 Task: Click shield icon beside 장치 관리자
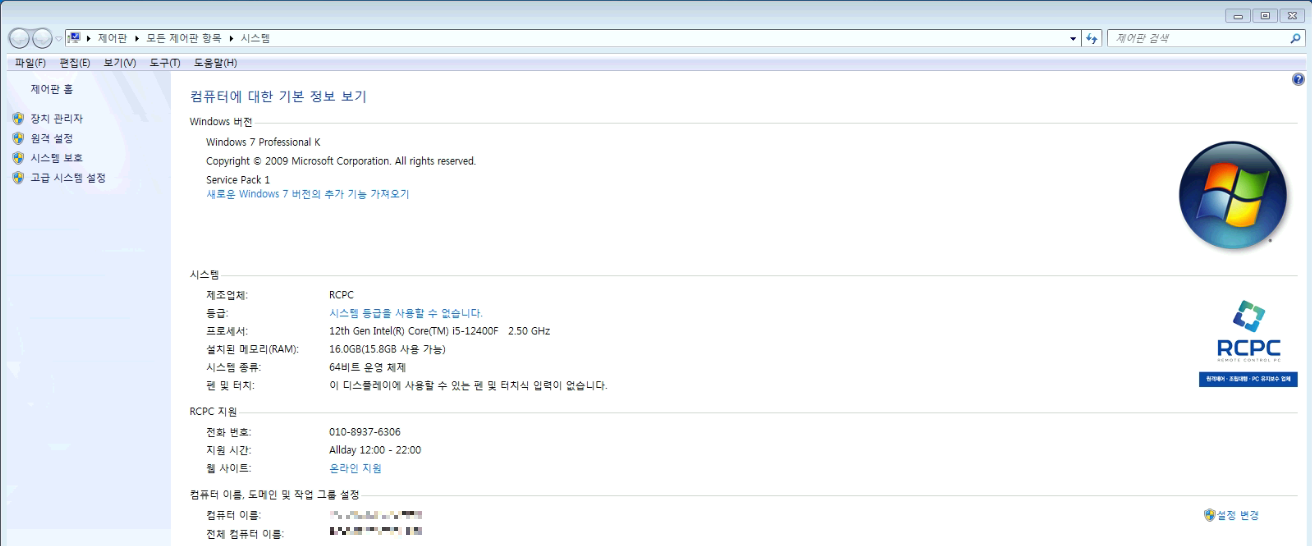coord(18,118)
